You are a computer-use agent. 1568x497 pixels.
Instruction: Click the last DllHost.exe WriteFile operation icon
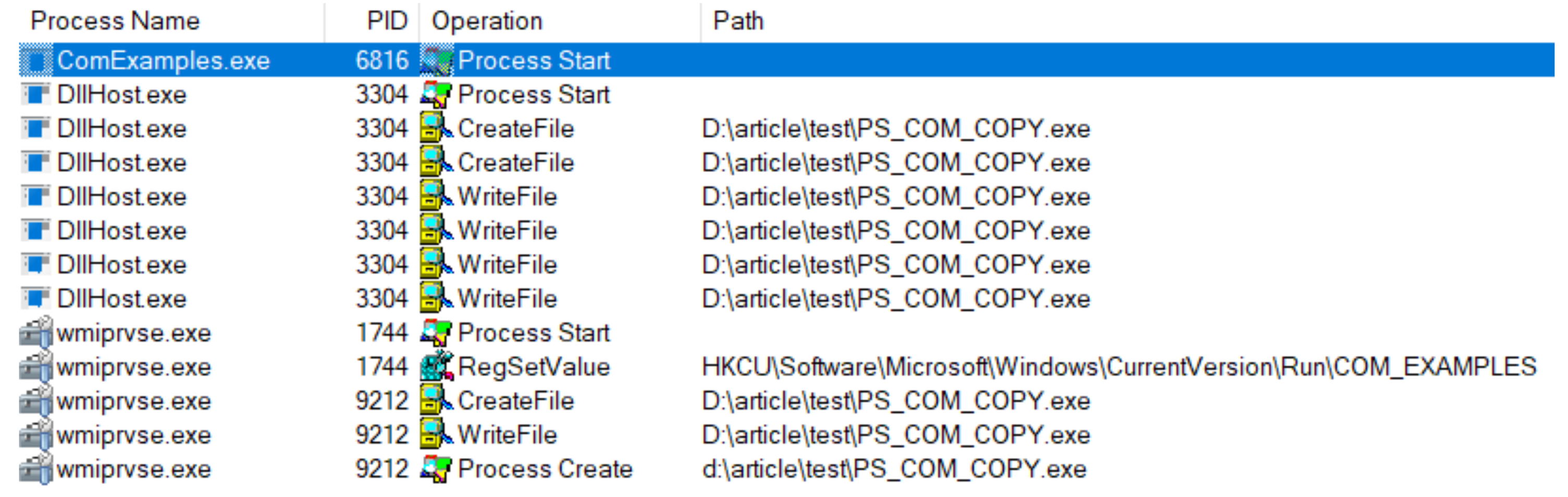(437, 299)
